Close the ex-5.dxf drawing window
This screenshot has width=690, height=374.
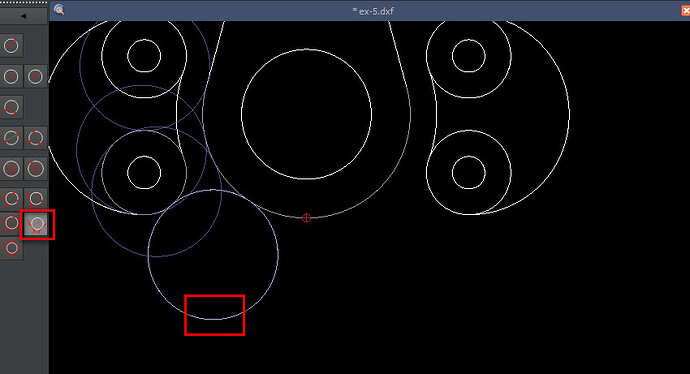pos(686,11)
